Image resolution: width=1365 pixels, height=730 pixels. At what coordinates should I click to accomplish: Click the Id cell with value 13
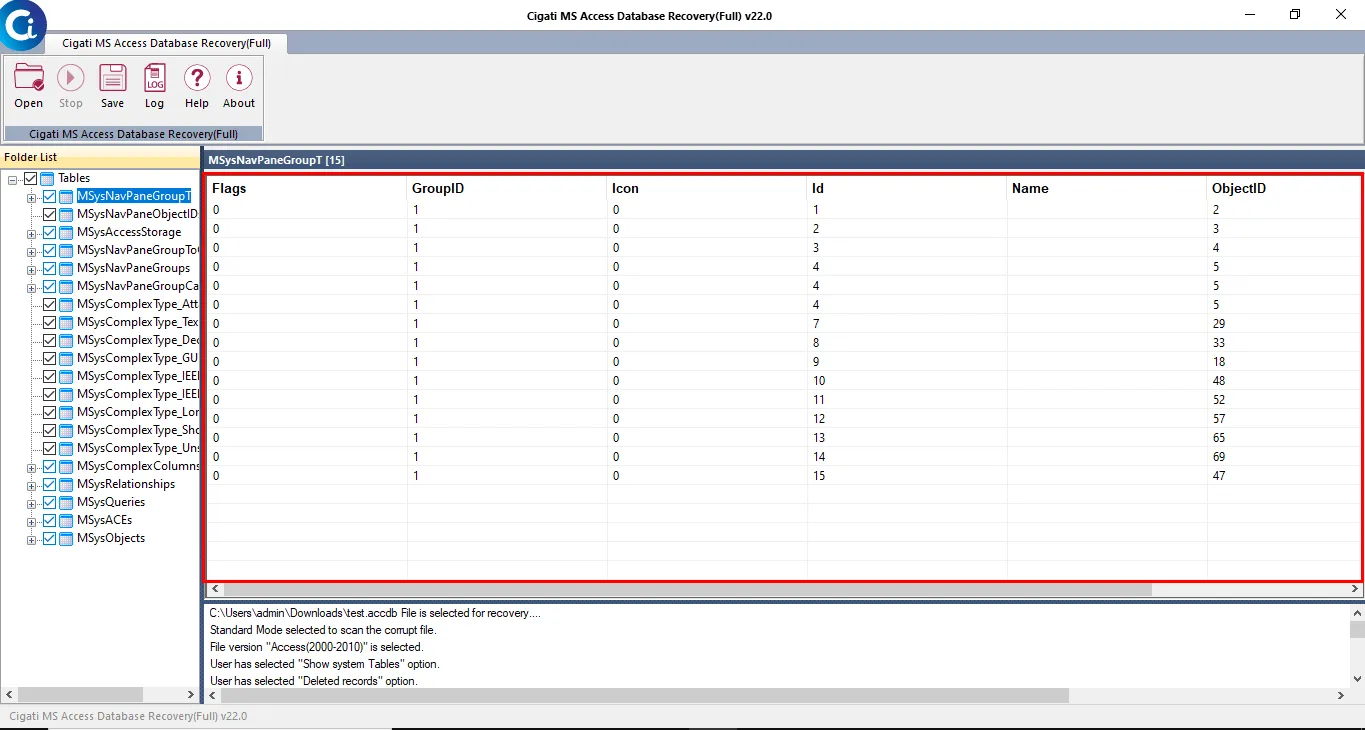[907, 438]
